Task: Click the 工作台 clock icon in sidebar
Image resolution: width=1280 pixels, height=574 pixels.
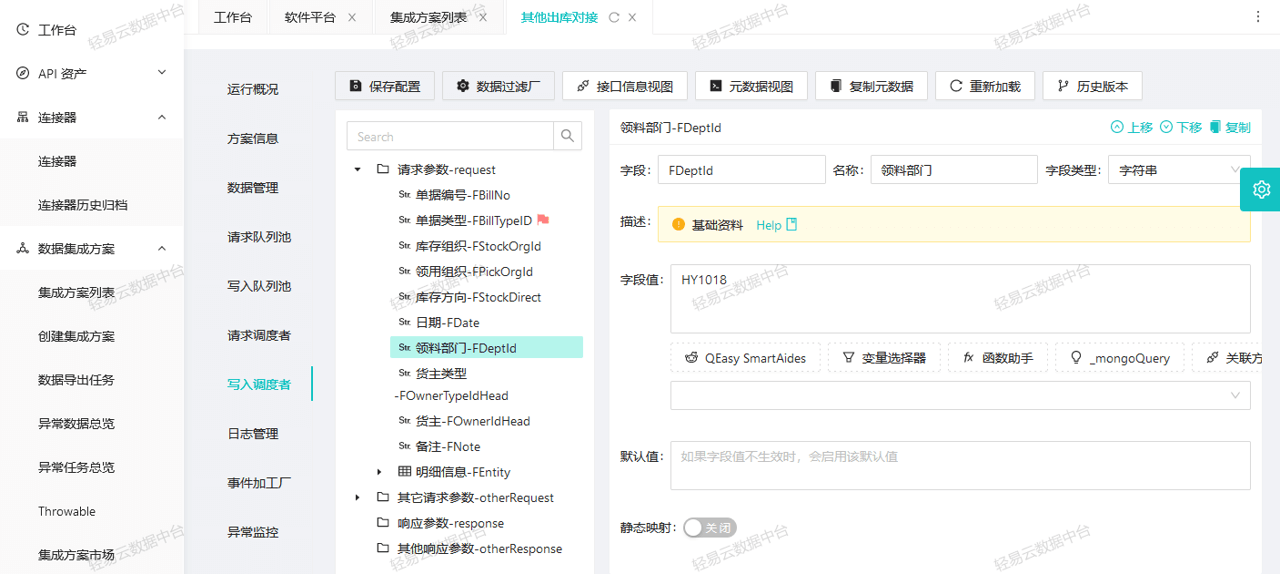Action: (x=22, y=30)
